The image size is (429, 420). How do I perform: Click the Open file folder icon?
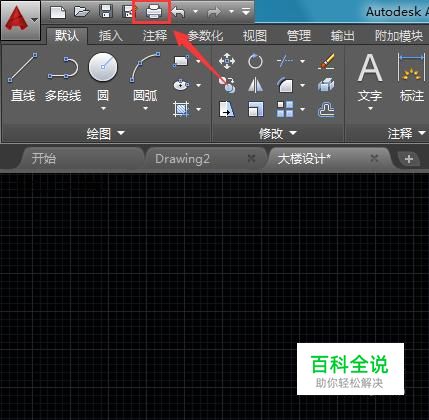coord(82,12)
